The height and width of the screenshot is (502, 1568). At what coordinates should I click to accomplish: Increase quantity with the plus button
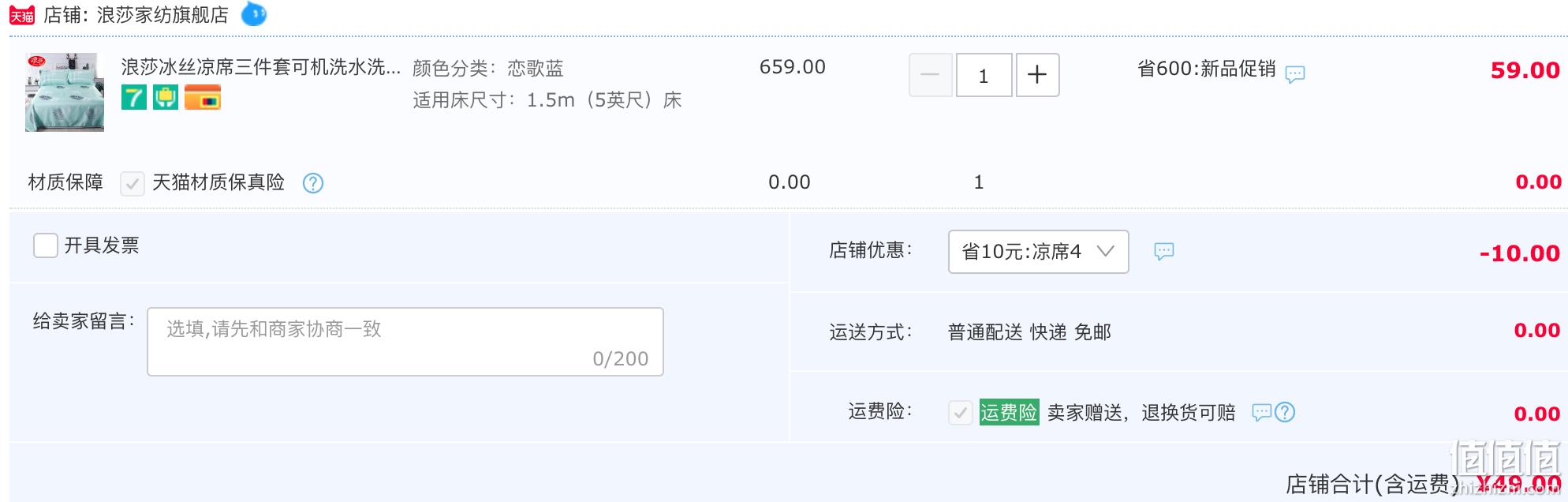point(1037,75)
